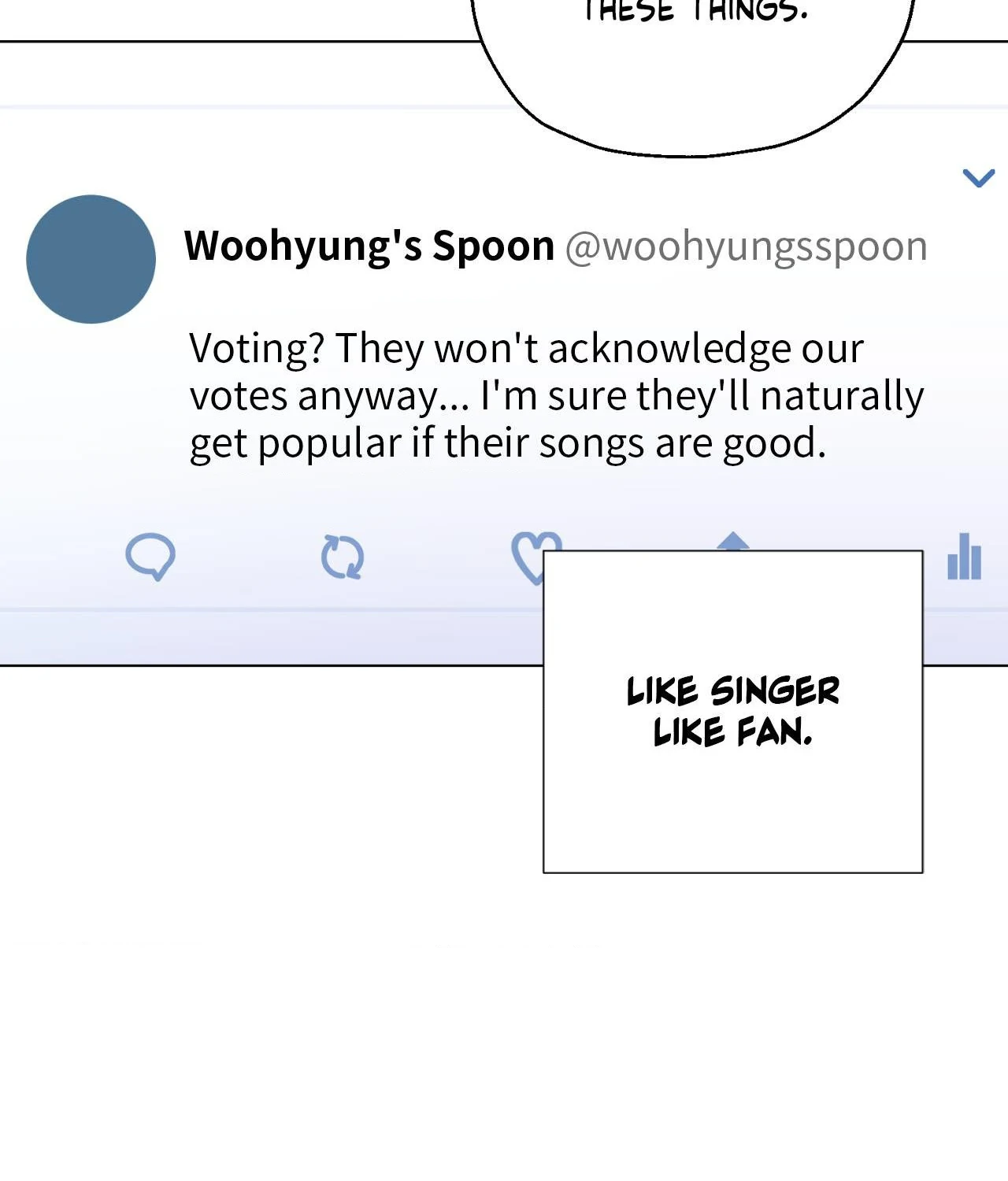This screenshot has height=1181, width=1008.
Task: Click the word "naturally" in the tweet
Action: (842, 396)
